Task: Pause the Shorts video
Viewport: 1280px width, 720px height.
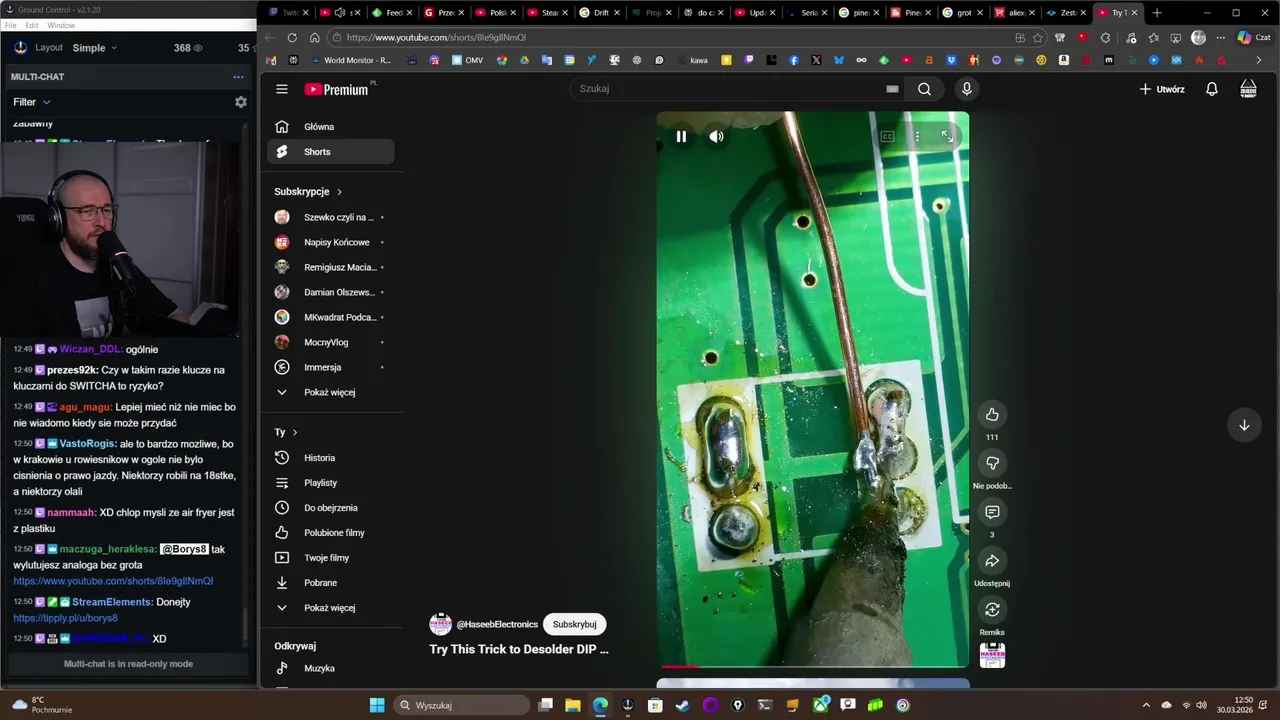Action: click(681, 137)
